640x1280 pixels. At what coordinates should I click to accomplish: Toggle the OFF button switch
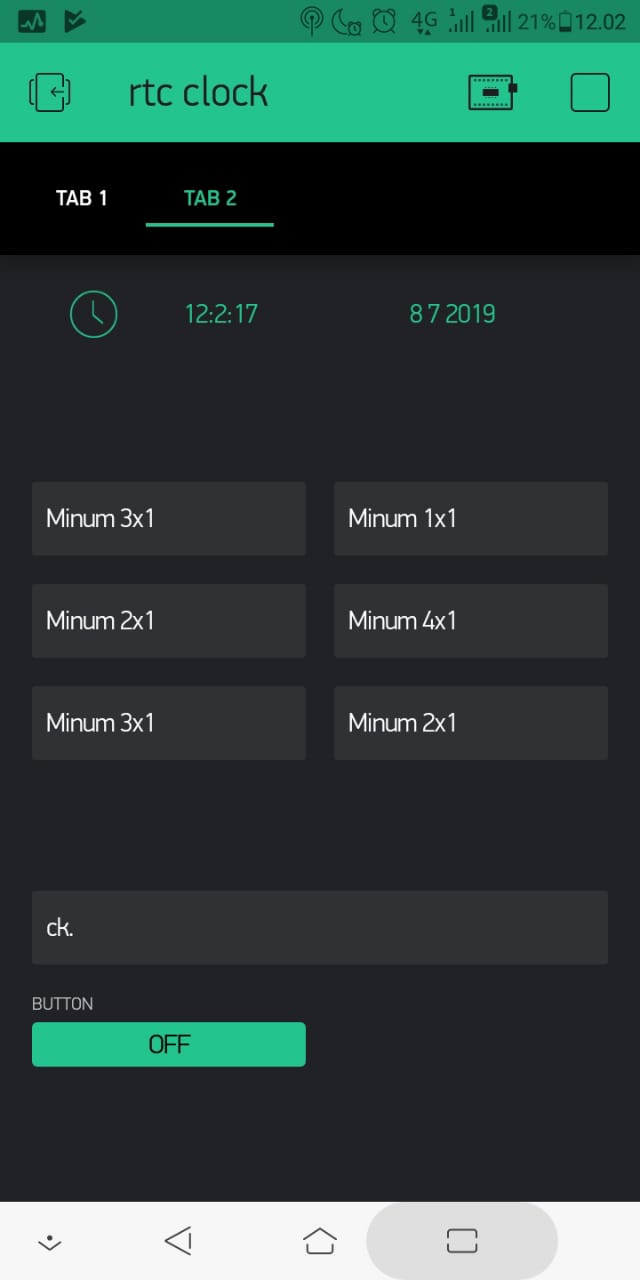(169, 1044)
